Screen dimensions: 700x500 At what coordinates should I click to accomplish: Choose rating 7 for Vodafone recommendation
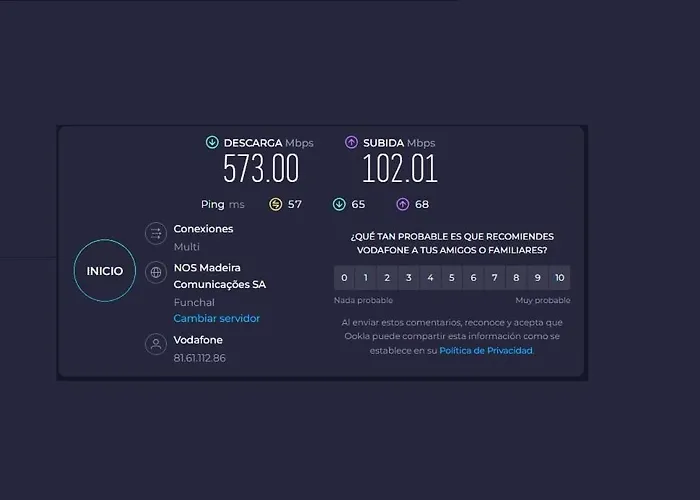point(495,278)
